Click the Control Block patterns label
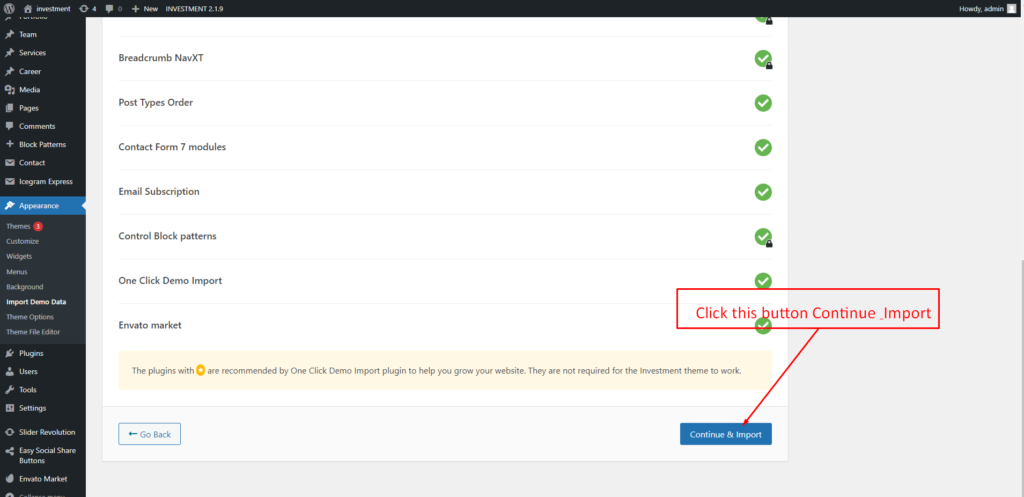 point(167,236)
